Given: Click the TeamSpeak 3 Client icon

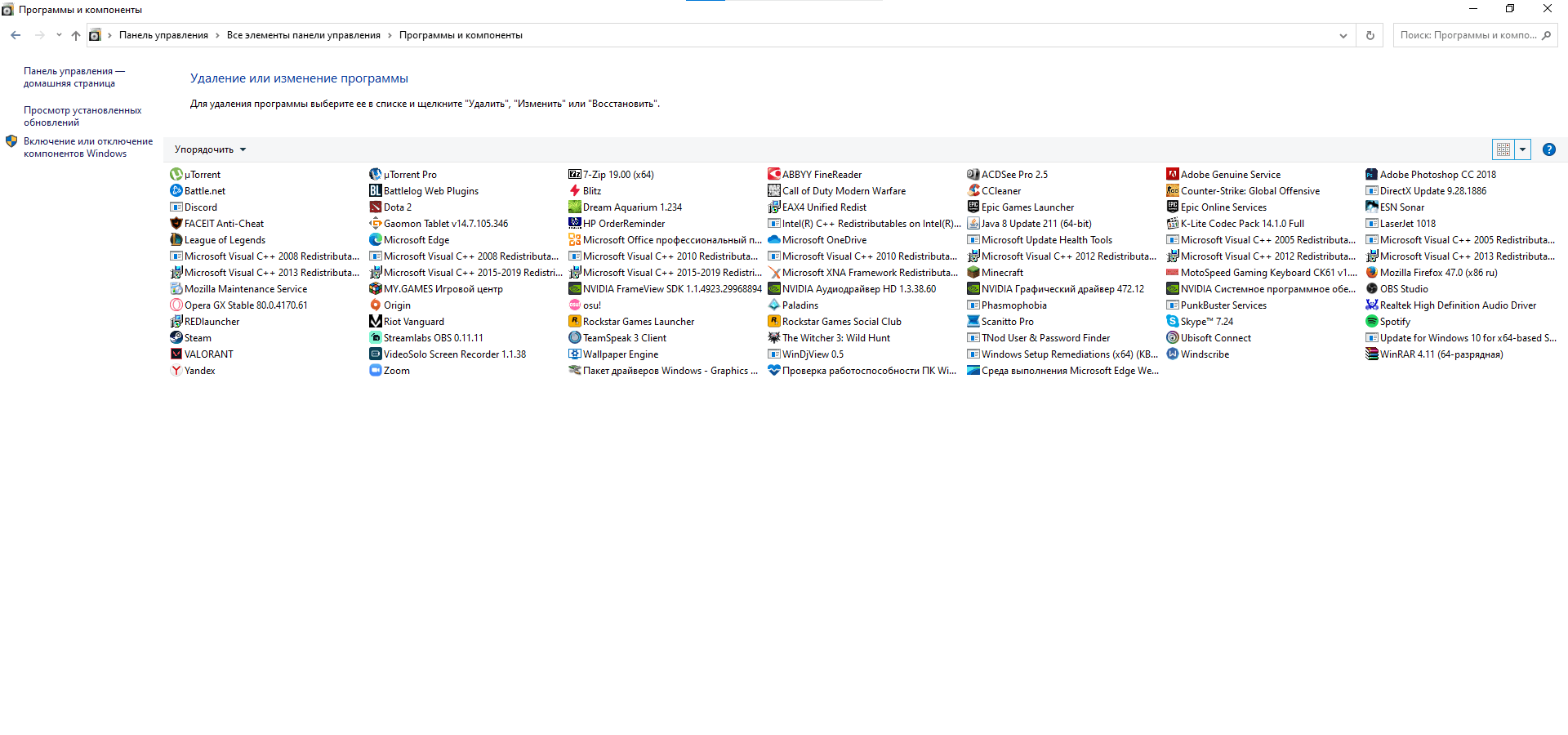Looking at the screenshot, I should 574,337.
